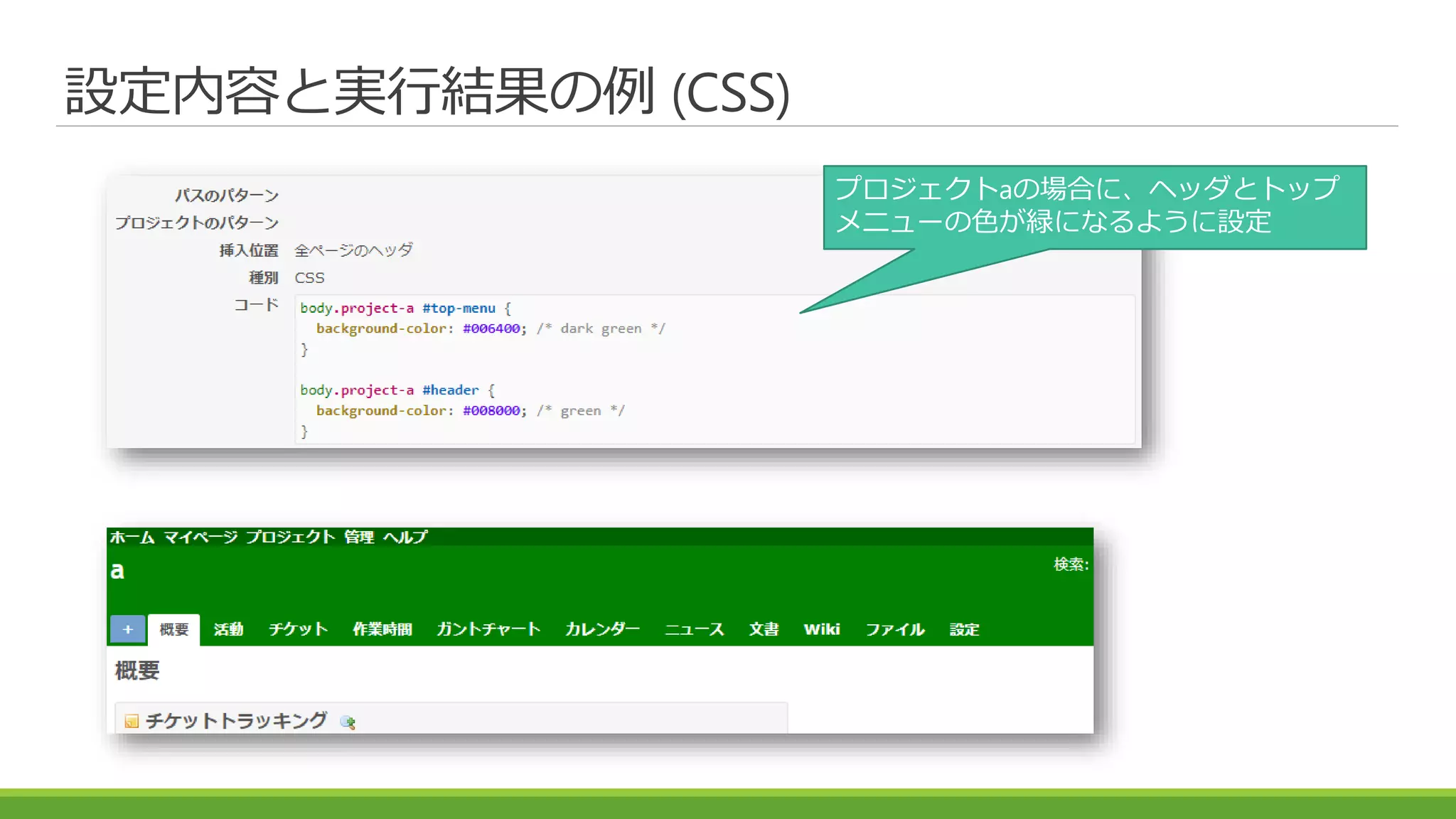The image size is (1456, 819).
Task: Click the code line 'body.project-a #top-menu {'
Action: pos(405,309)
